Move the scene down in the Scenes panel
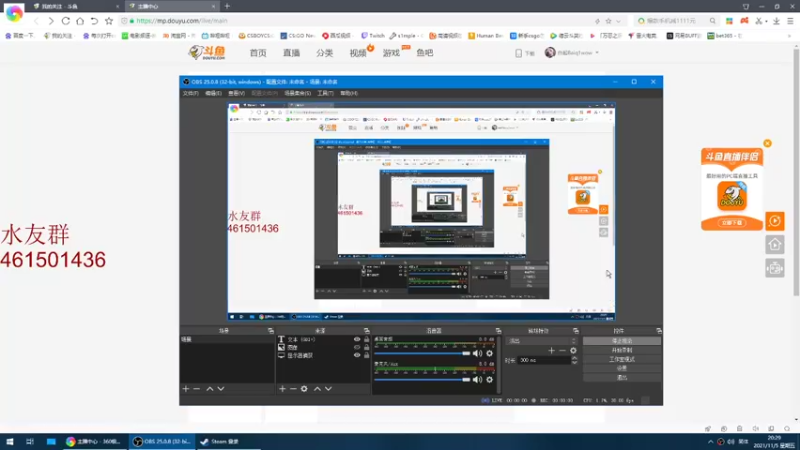This screenshot has width=800, height=450. point(221,389)
